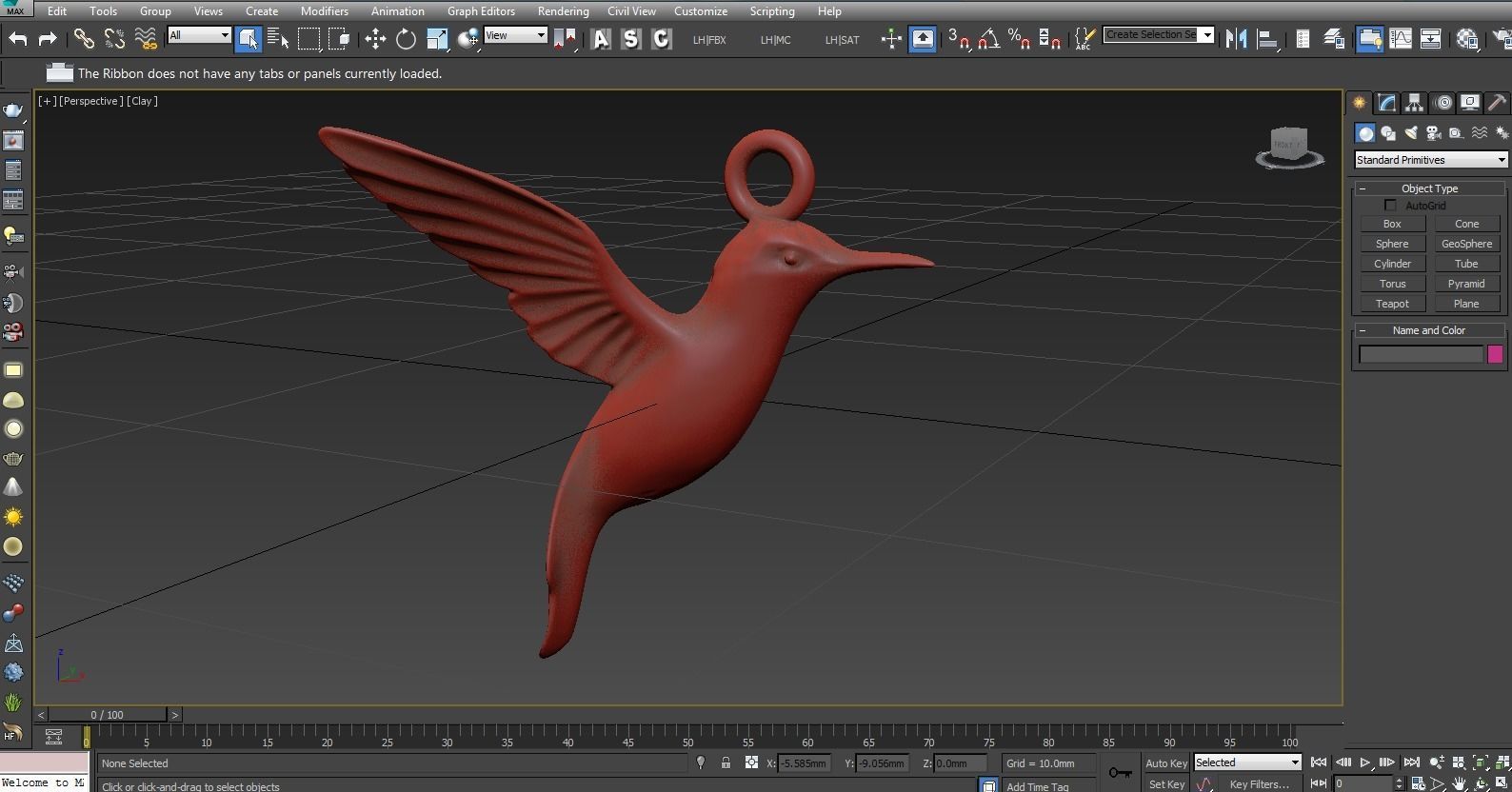Toggle the Ribbon display button
This screenshot has width=1512, height=792.
pos(1369,39)
